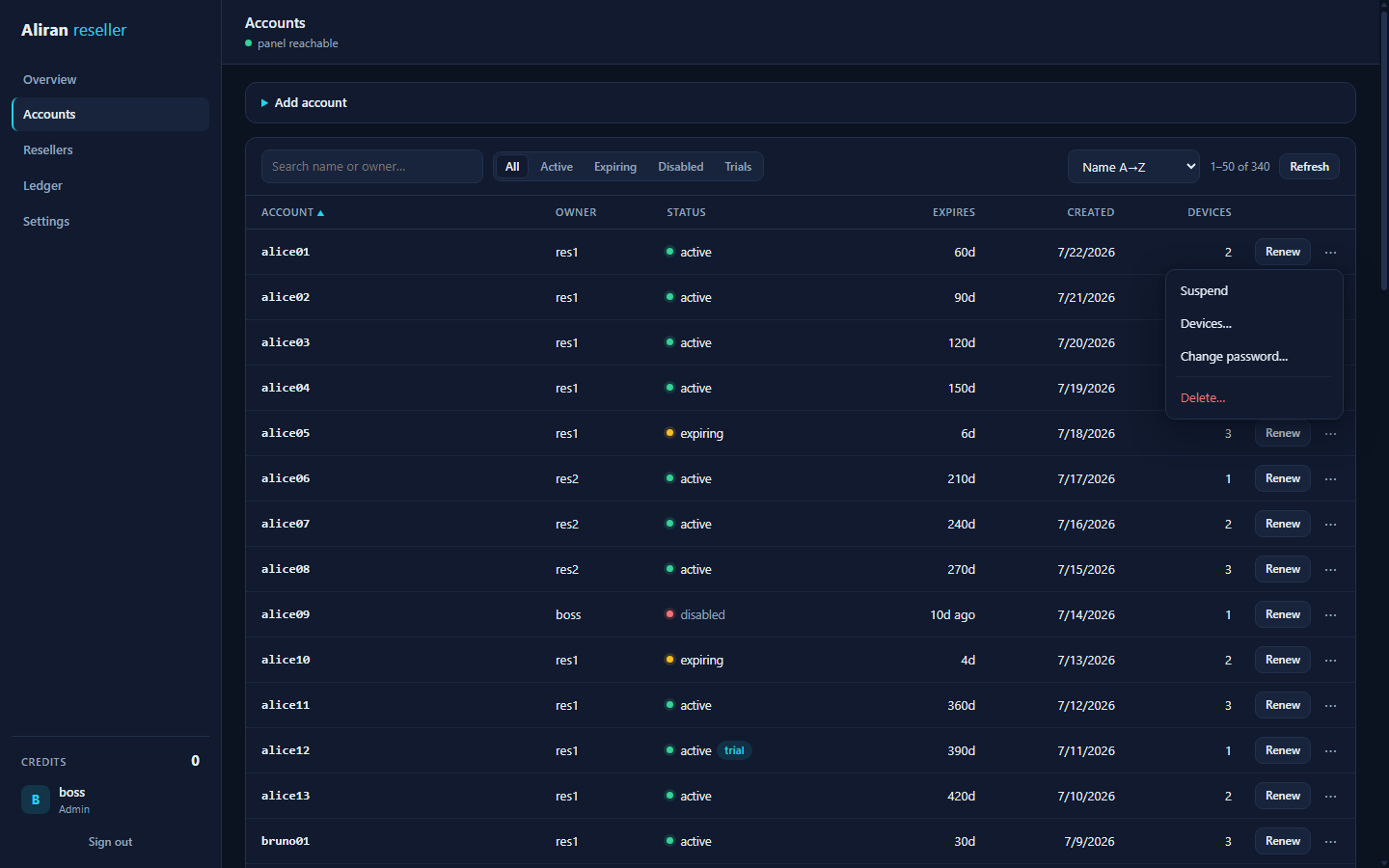Click the boss user avatar
Image resolution: width=1389 pixels, height=868 pixels.
(x=36, y=800)
